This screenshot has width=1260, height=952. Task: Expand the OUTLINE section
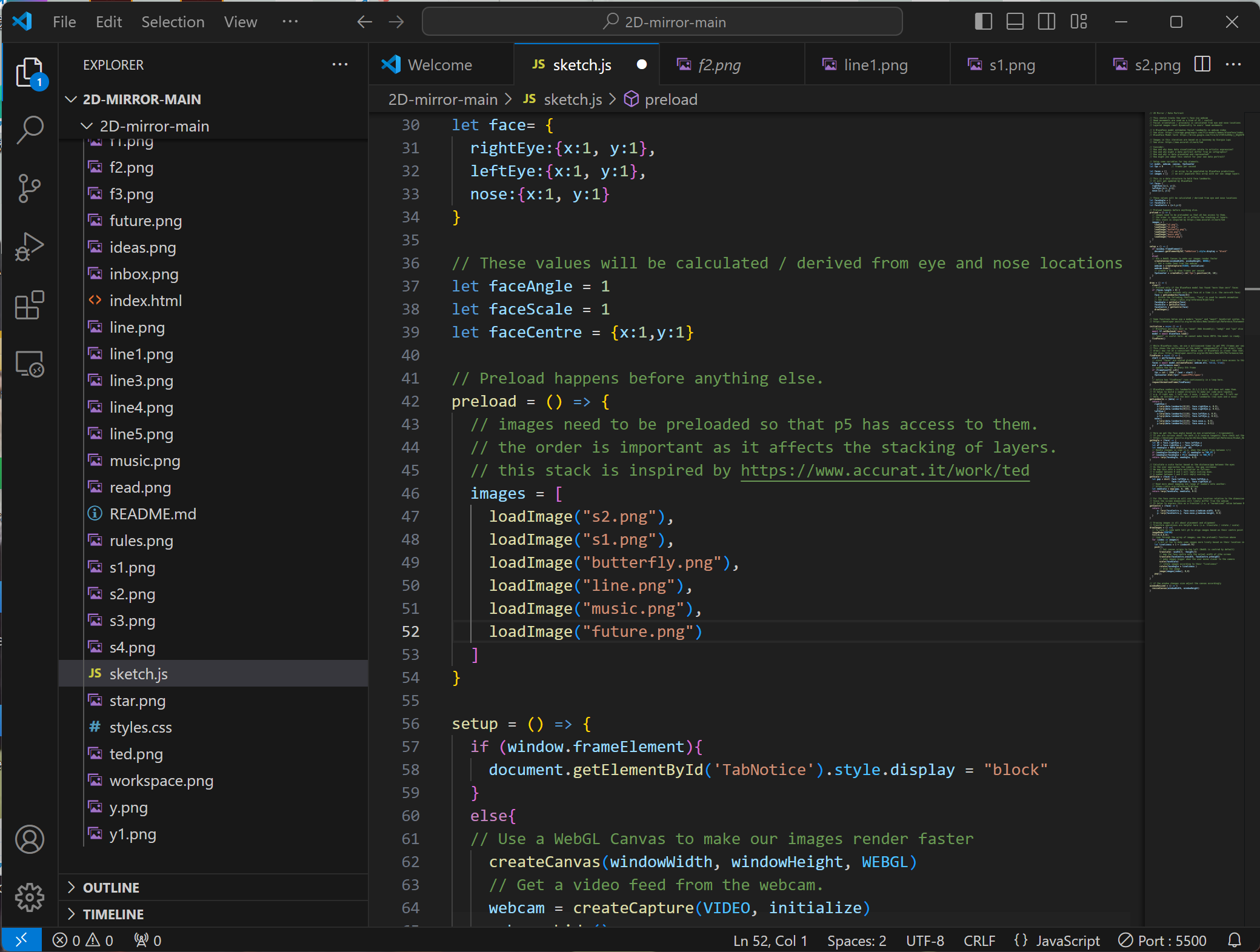111,888
